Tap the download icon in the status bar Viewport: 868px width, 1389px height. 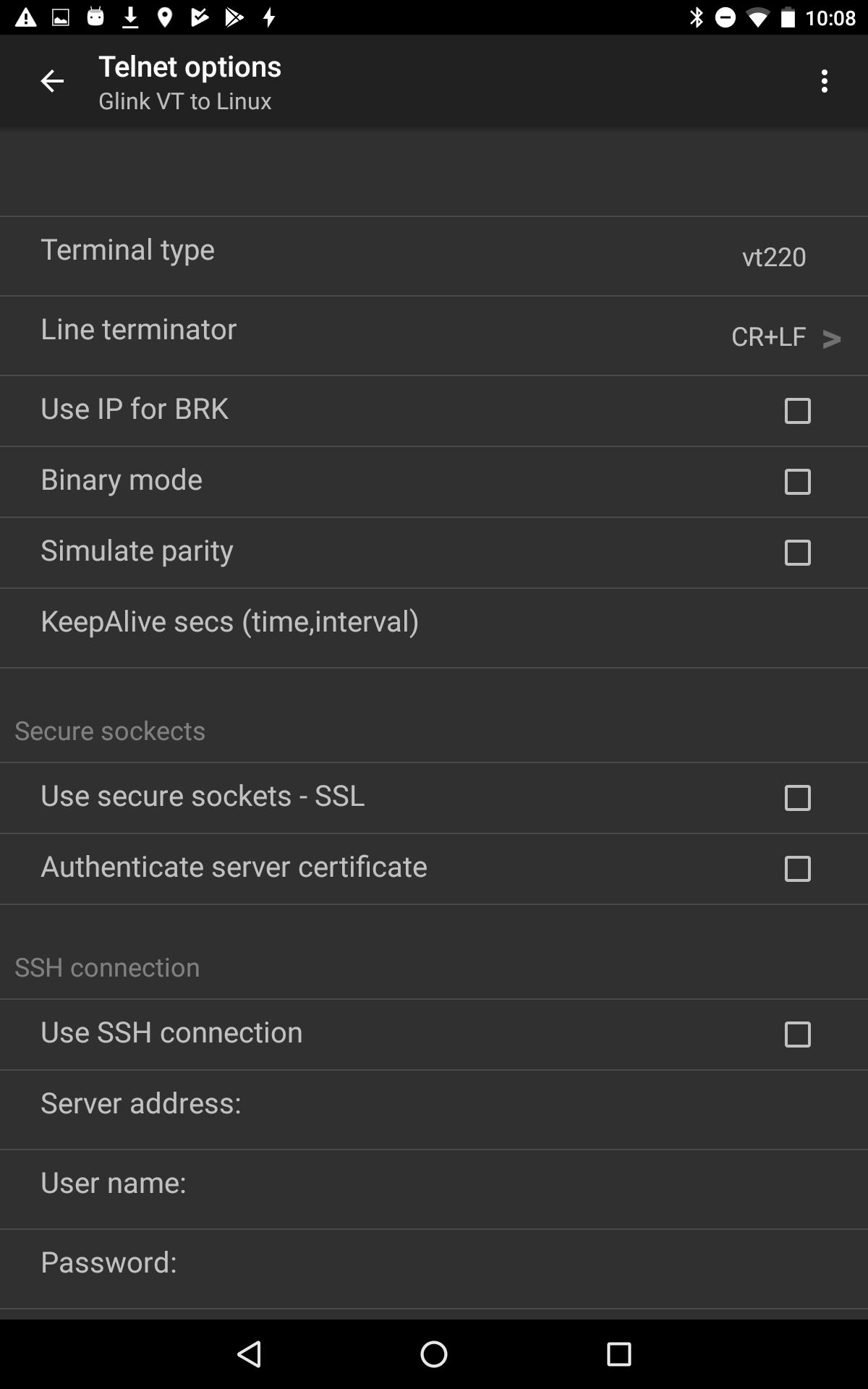[130, 17]
